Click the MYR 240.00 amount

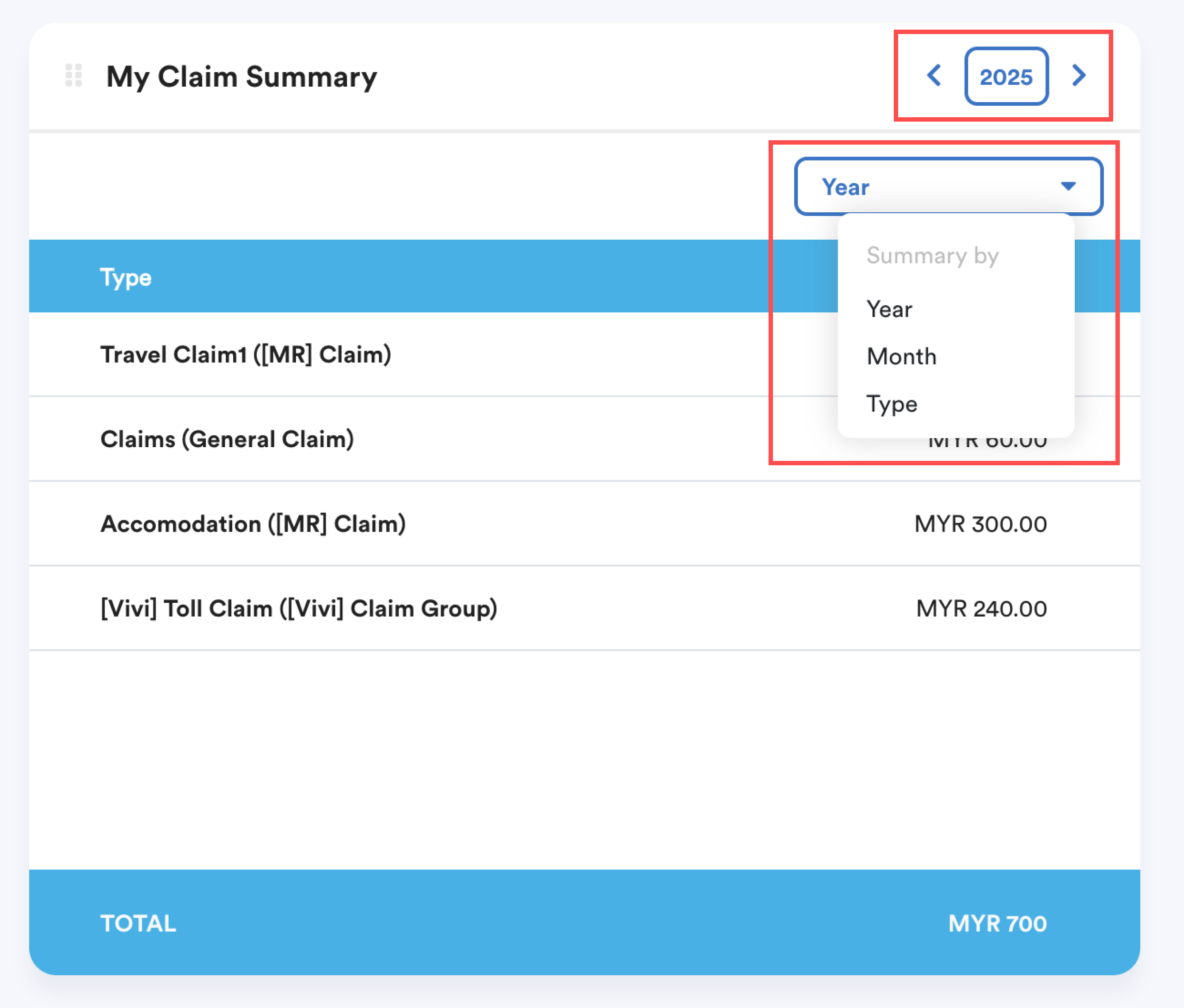click(x=981, y=608)
